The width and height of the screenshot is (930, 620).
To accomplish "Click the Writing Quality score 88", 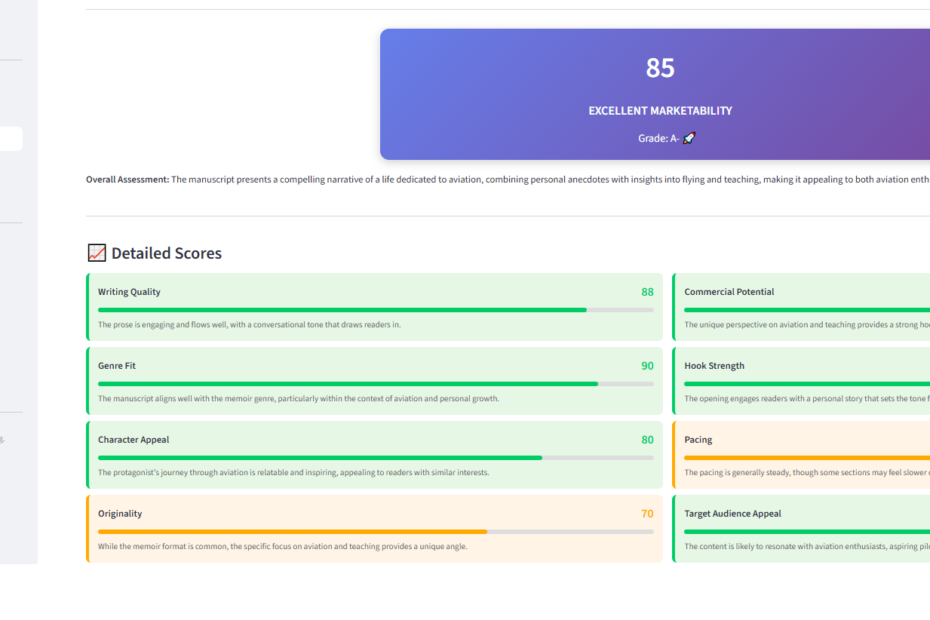I will [x=647, y=292].
